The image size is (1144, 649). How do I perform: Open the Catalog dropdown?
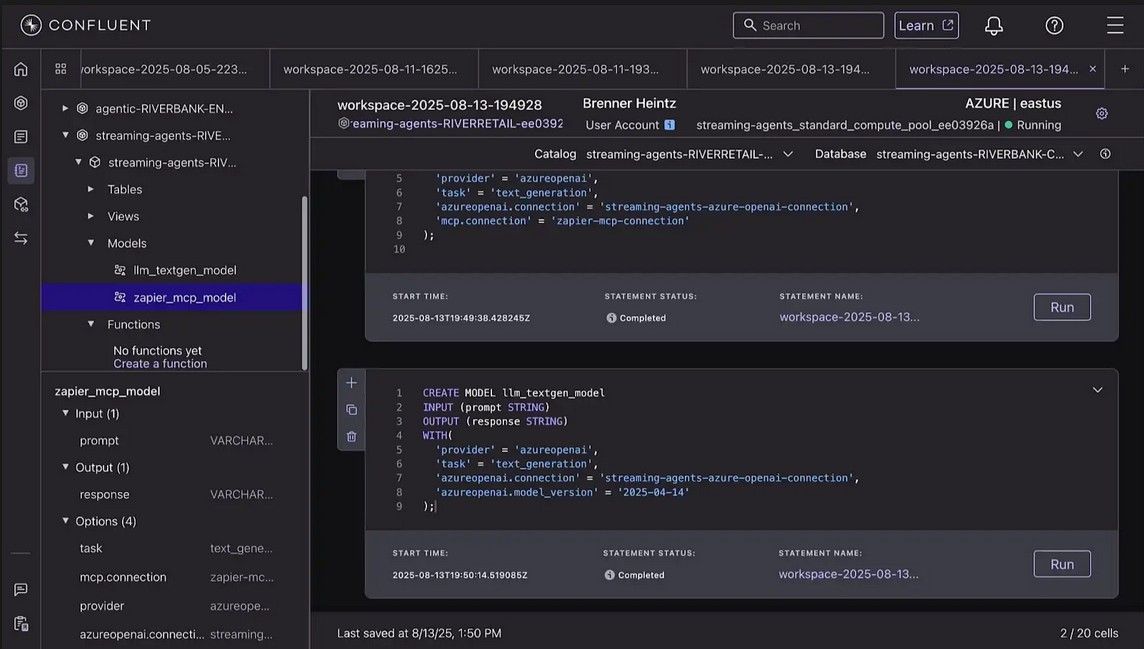(690, 154)
